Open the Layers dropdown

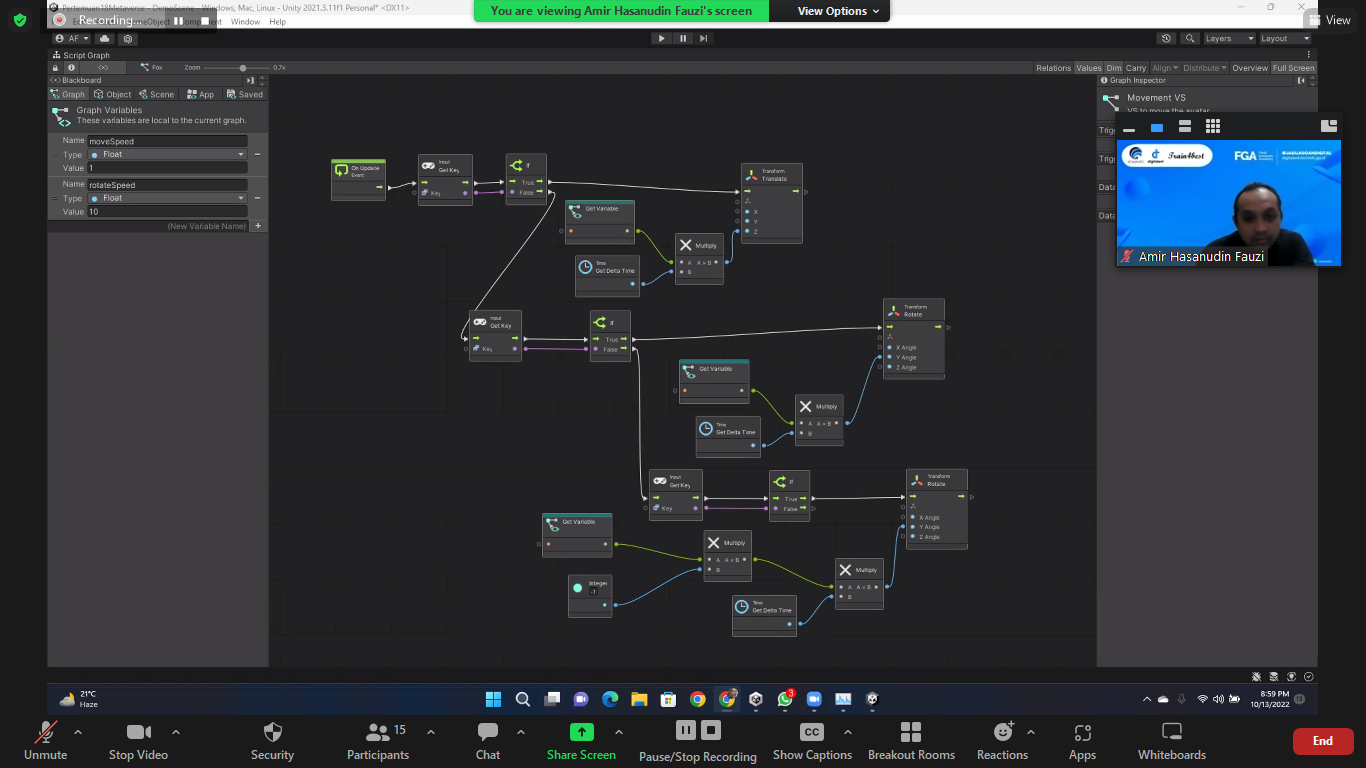point(1228,39)
